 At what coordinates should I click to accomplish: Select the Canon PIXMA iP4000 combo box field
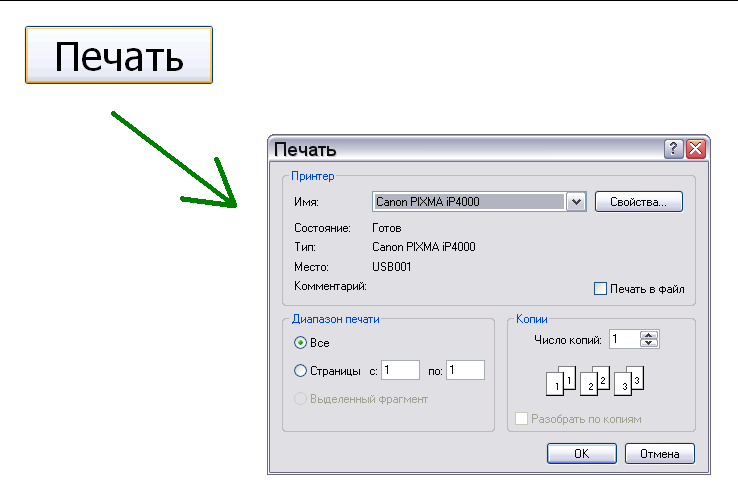pyautogui.click(x=468, y=202)
